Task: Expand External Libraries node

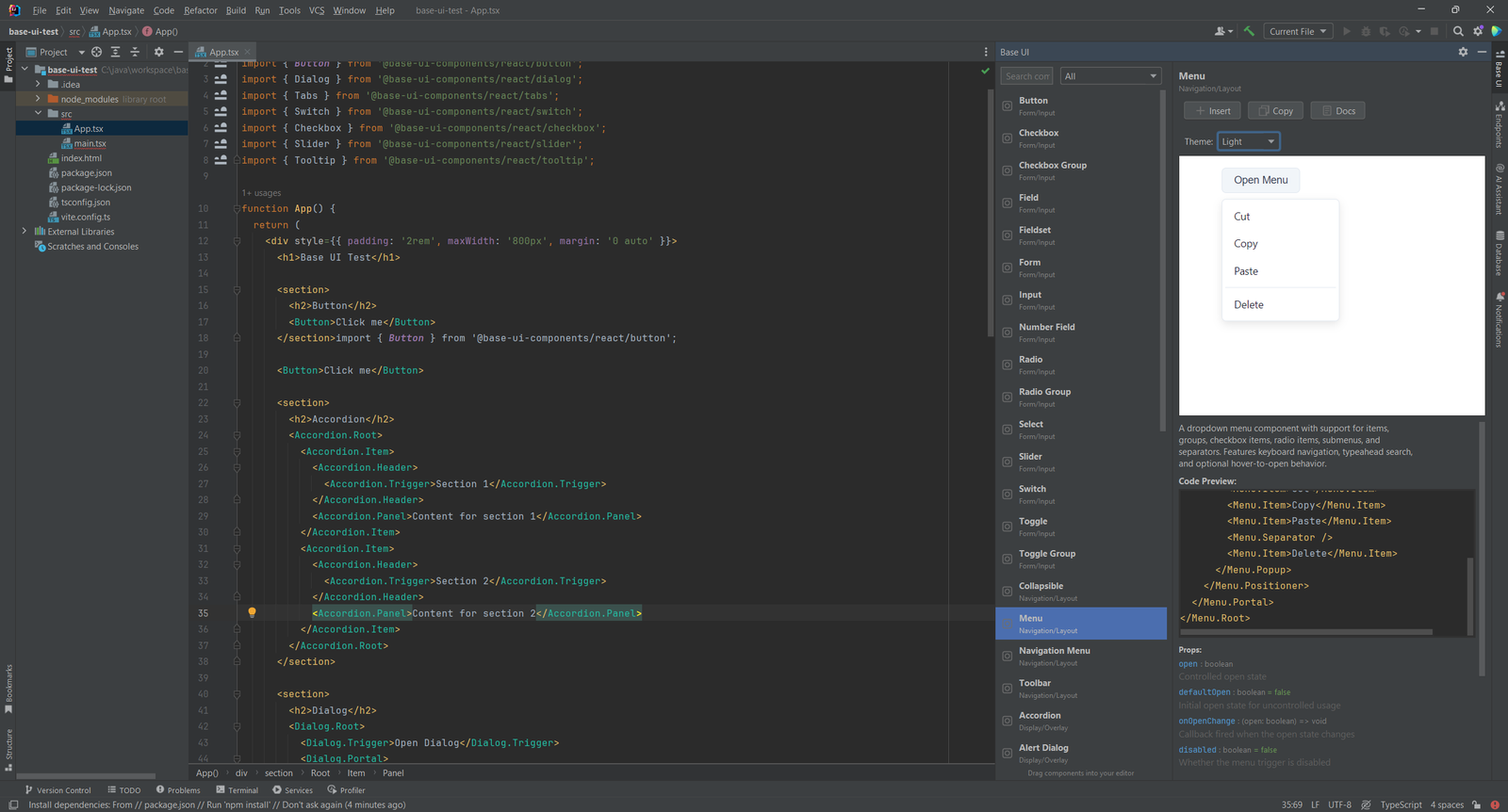Action: click(25, 231)
